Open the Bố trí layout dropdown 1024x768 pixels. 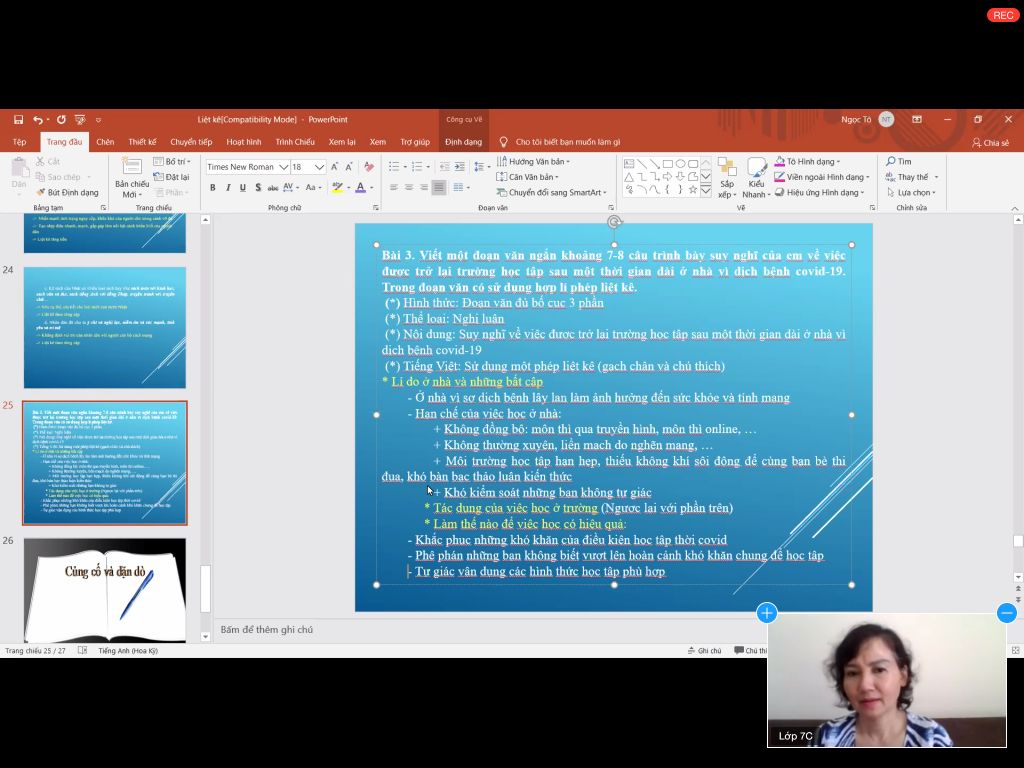point(172,161)
